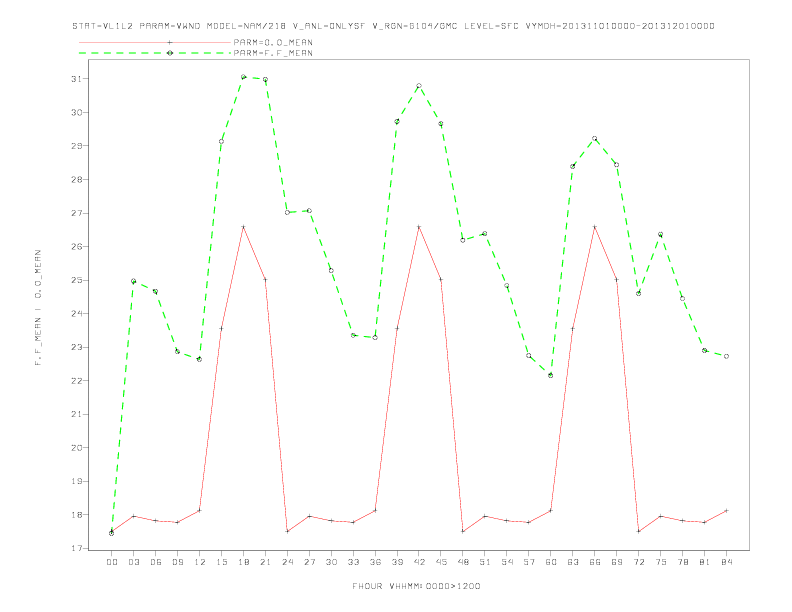Click x-axis tick label 81
Image resolution: width=792 pixels, height=612 pixels.
(x=705, y=562)
